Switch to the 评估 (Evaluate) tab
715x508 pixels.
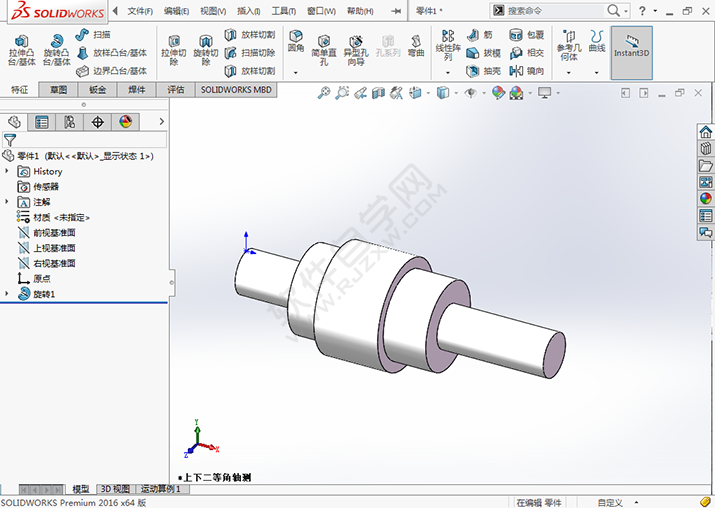pyautogui.click(x=176, y=90)
